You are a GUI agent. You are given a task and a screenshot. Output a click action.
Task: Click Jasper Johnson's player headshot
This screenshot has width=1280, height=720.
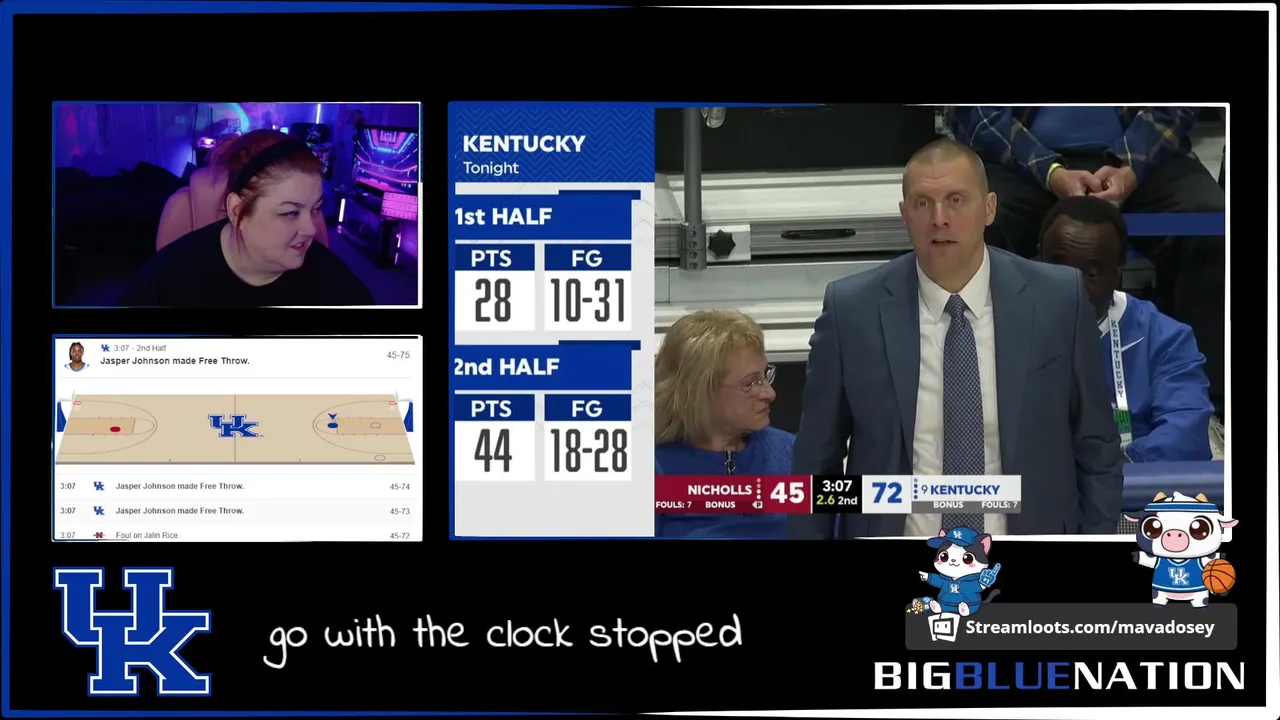coord(77,357)
